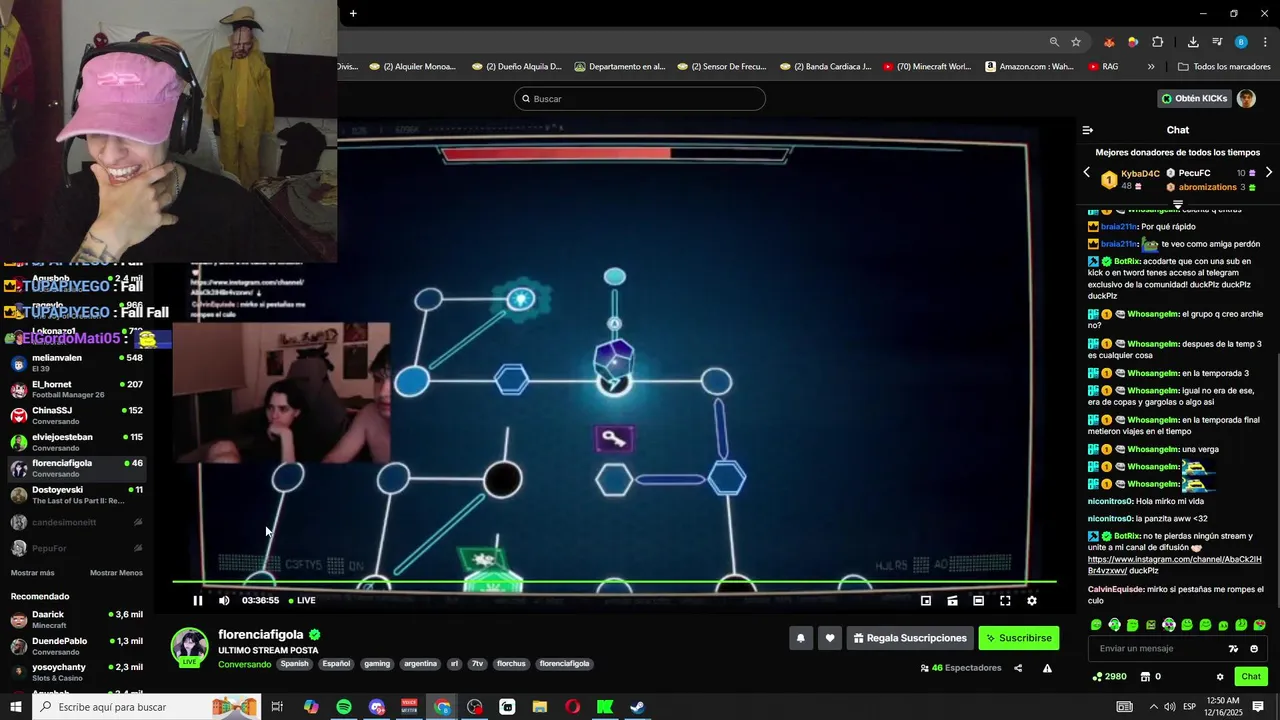1280x720 pixels.
Task: Open picture-in-picture mode for the player
Action: (926, 600)
